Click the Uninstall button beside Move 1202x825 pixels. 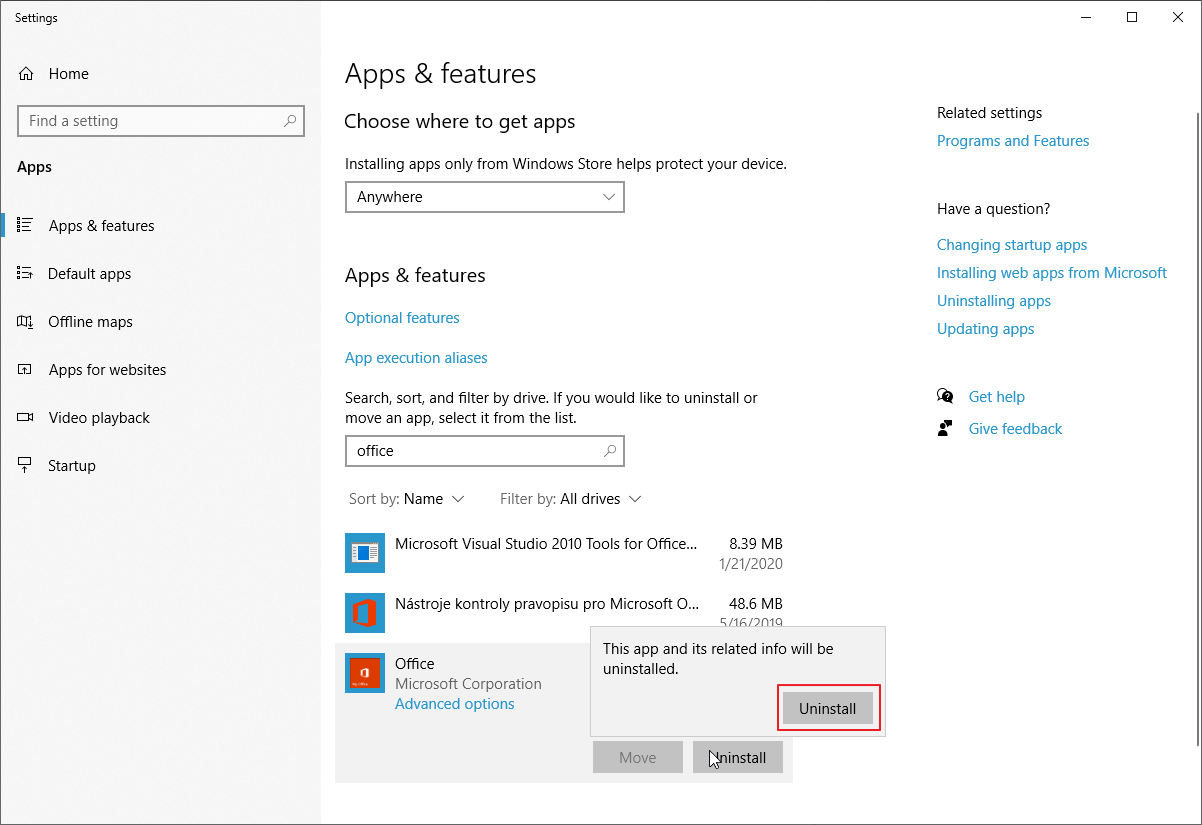tap(738, 758)
